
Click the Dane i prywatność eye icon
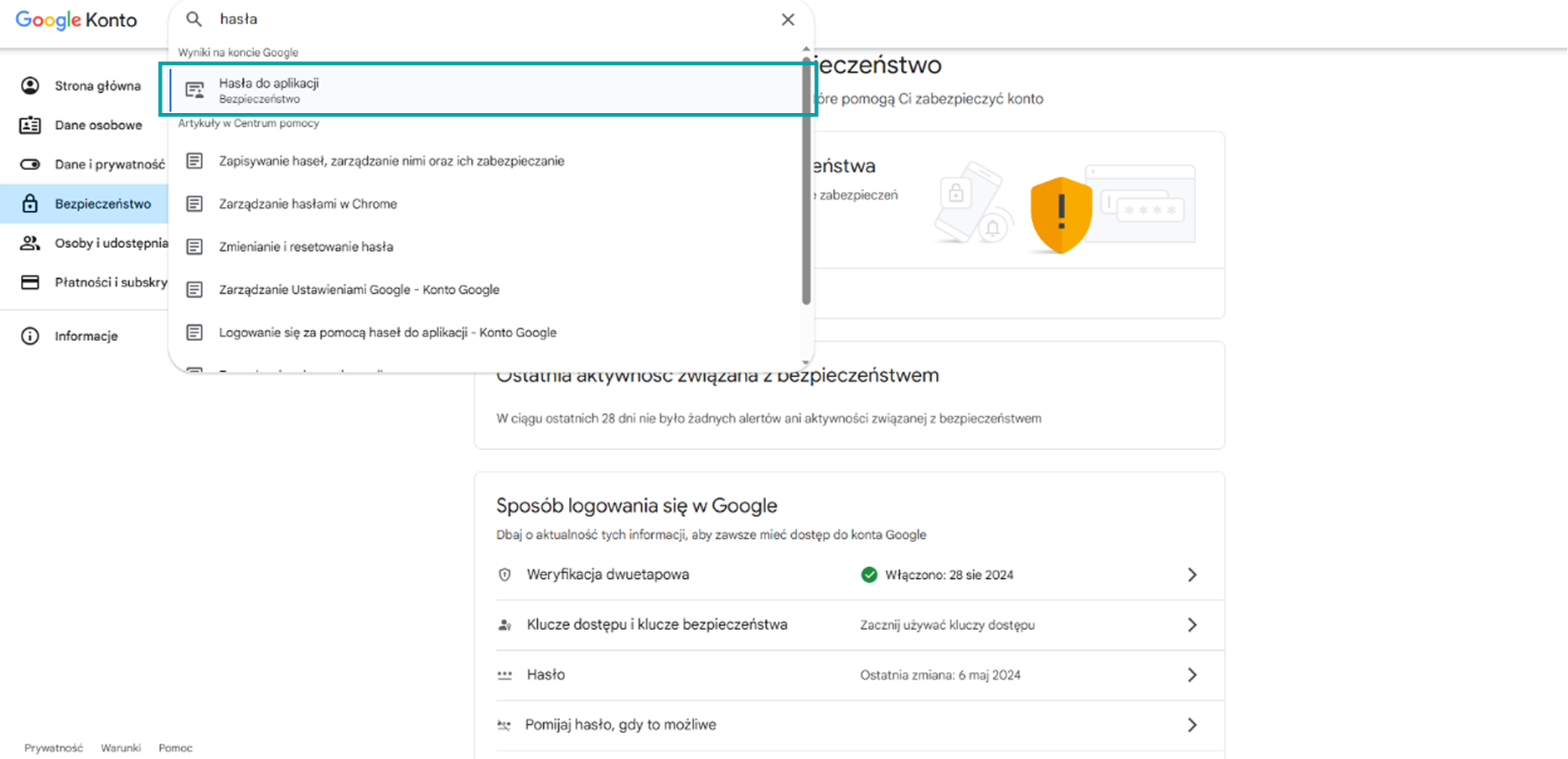31,164
